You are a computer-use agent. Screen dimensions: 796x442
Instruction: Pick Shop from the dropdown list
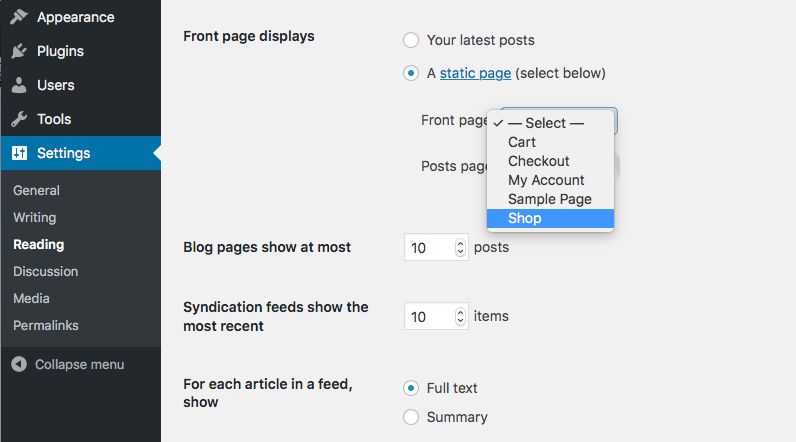point(524,218)
